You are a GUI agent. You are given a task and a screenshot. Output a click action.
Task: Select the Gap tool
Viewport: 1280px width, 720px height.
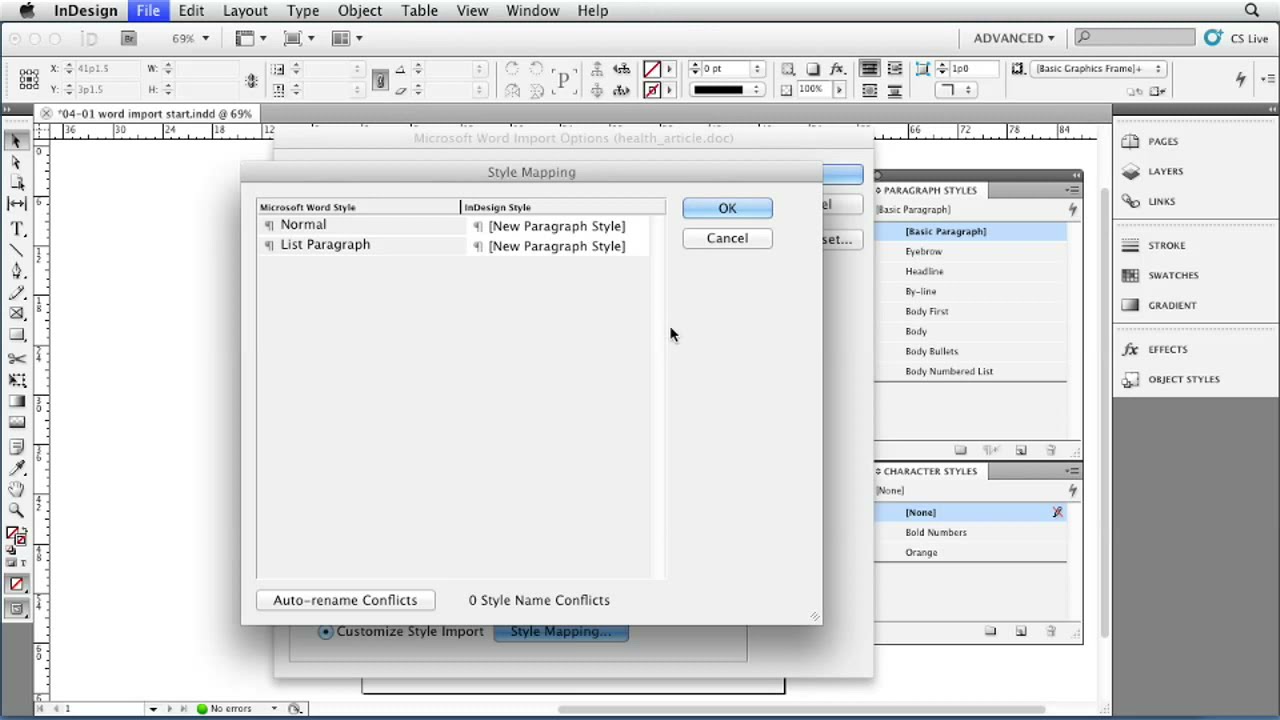17,204
